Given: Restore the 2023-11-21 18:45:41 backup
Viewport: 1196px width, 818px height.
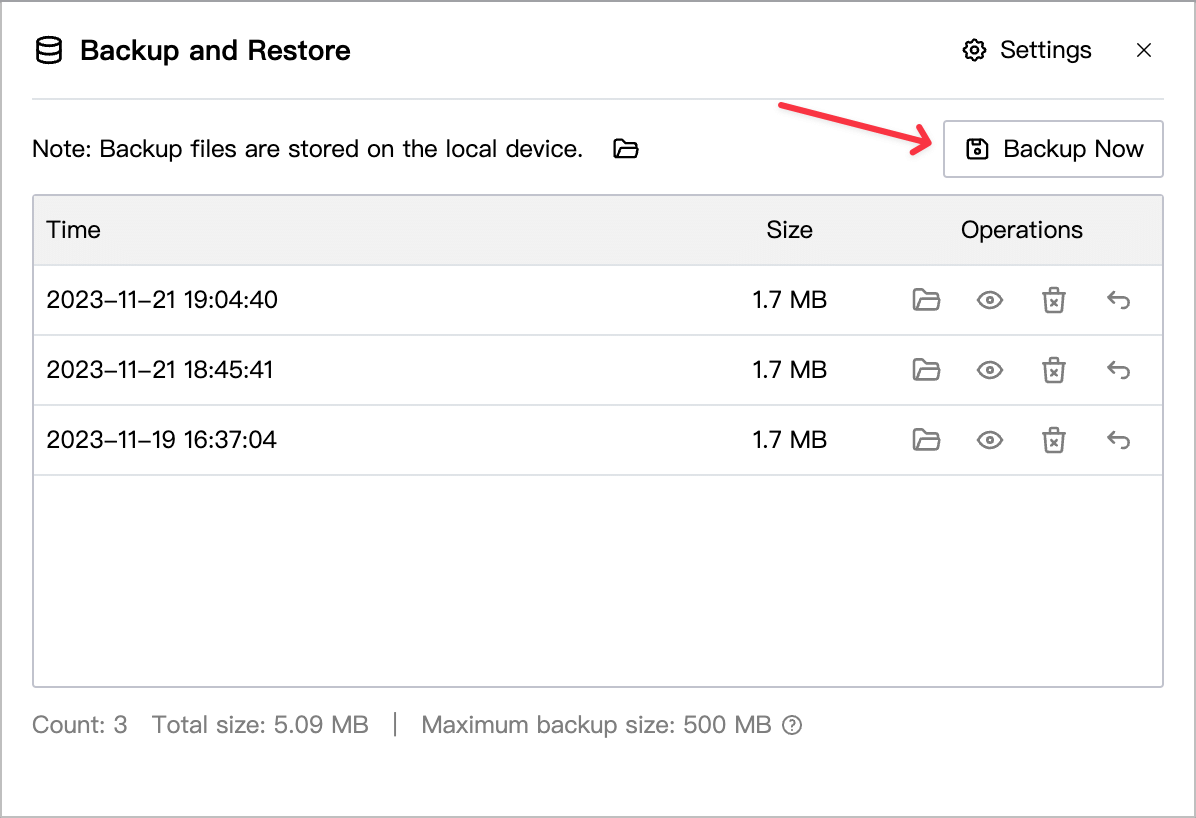Looking at the screenshot, I should [1118, 370].
